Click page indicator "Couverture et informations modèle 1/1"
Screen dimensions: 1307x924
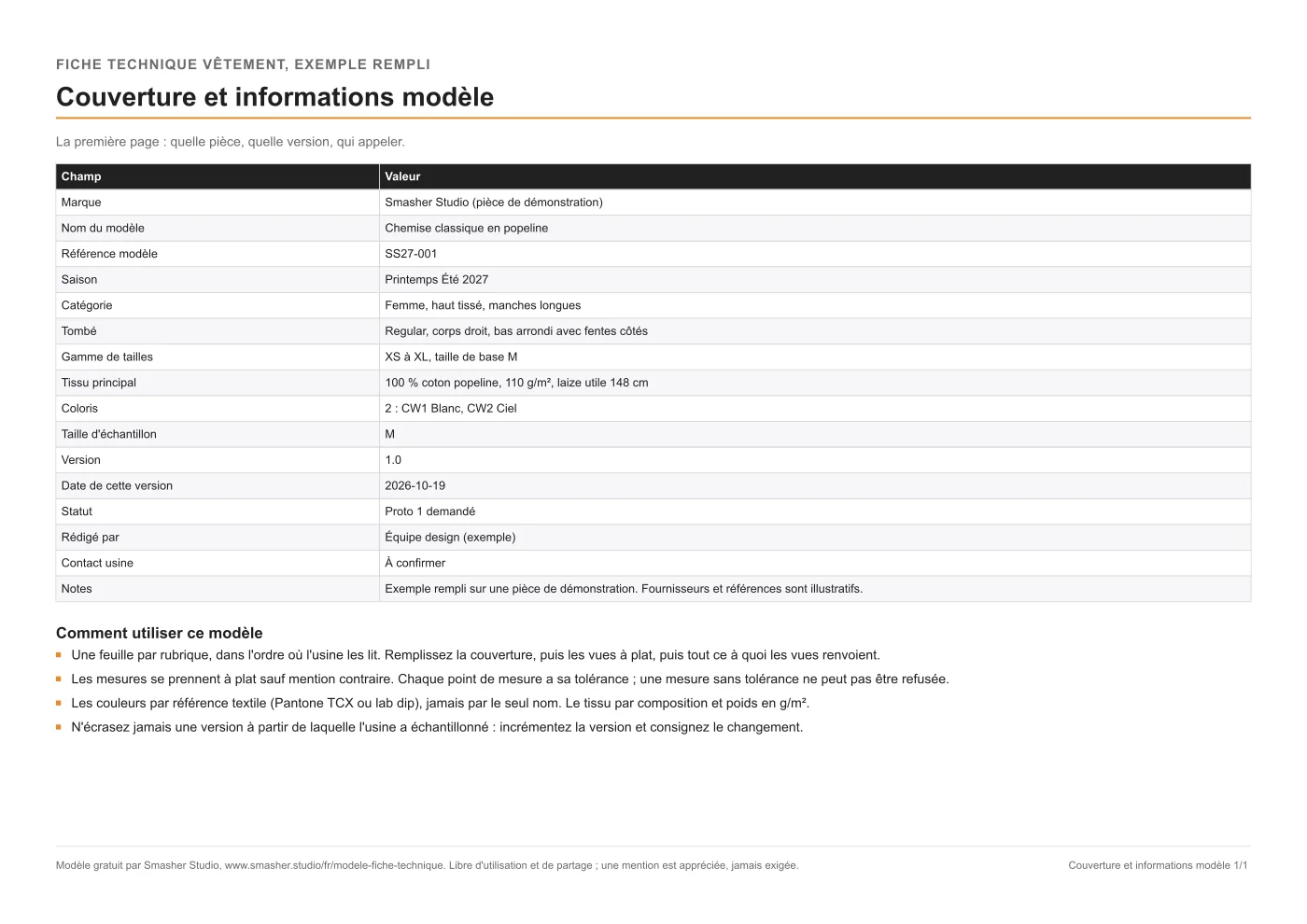1158,865
